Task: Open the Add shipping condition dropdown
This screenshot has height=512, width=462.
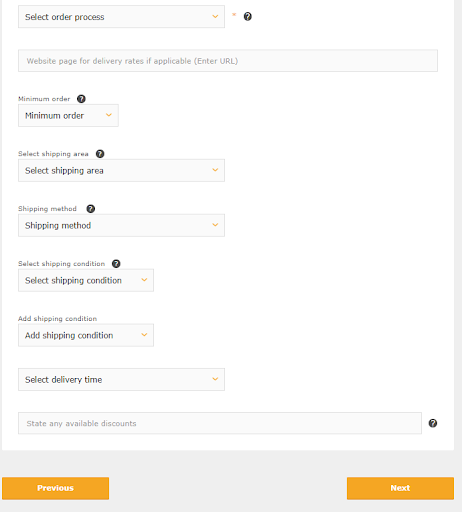Action: coord(86,335)
